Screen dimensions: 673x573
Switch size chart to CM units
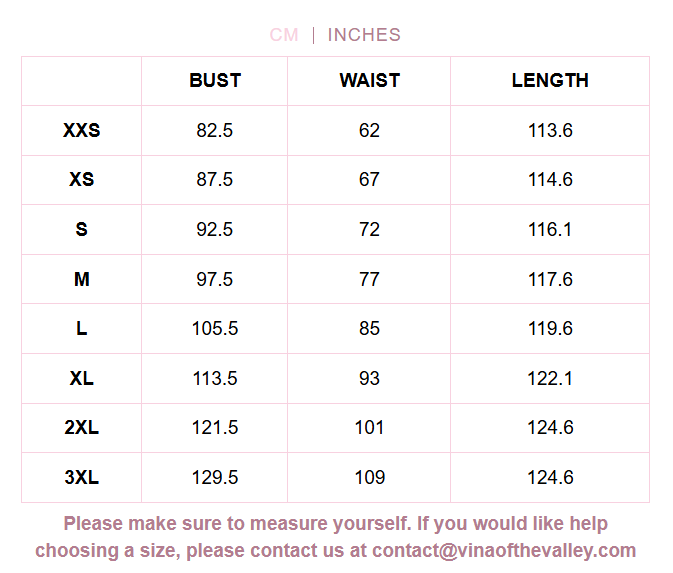pyautogui.click(x=284, y=35)
